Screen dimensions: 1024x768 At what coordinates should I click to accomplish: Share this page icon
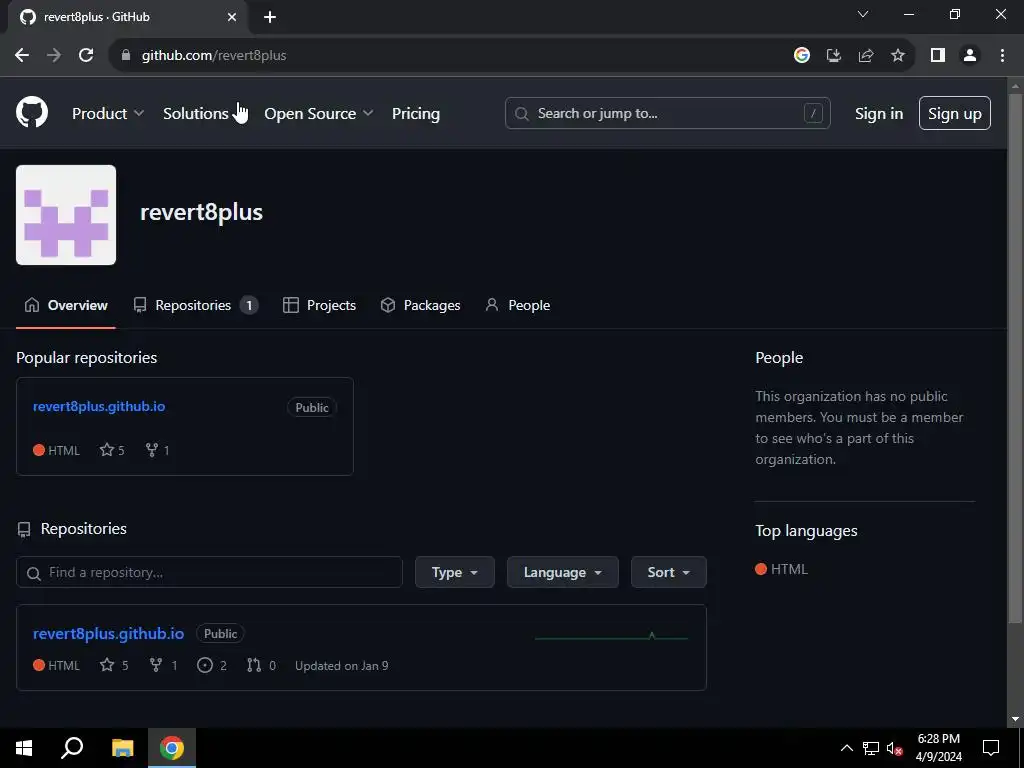coord(866,56)
